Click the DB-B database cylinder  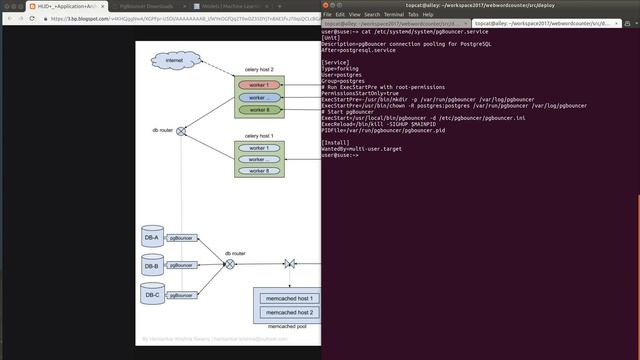coord(152,265)
